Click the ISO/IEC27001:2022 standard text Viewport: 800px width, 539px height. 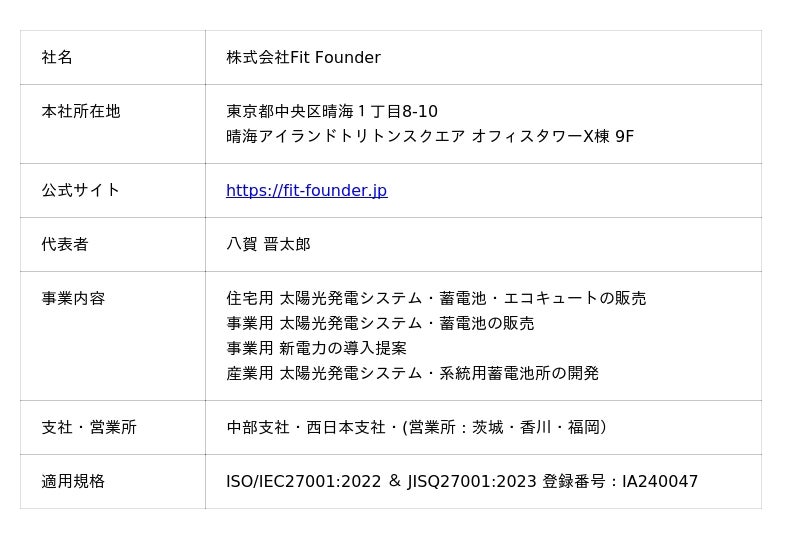[x=303, y=482]
